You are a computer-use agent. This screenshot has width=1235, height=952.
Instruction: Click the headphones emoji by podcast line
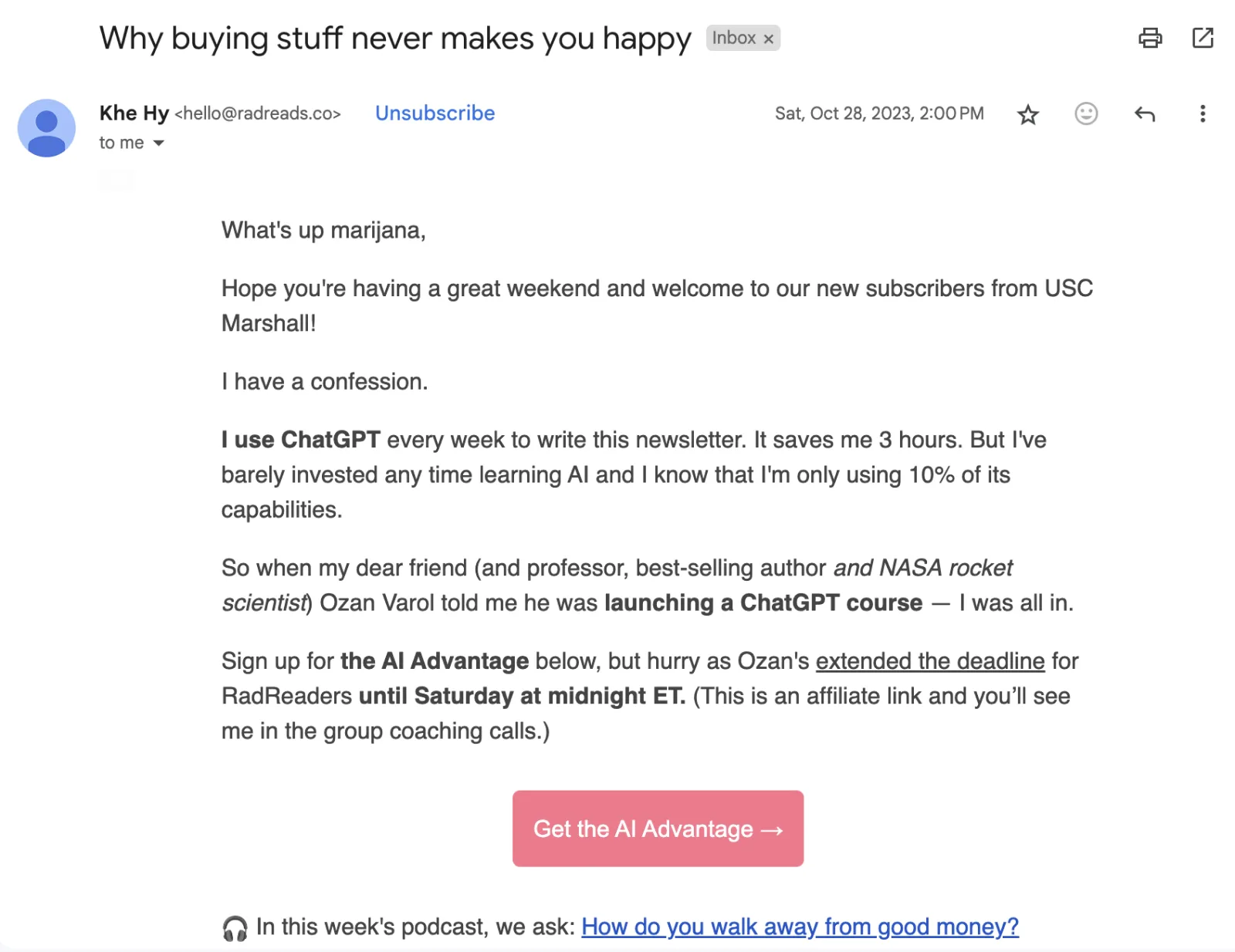[235, 927]
